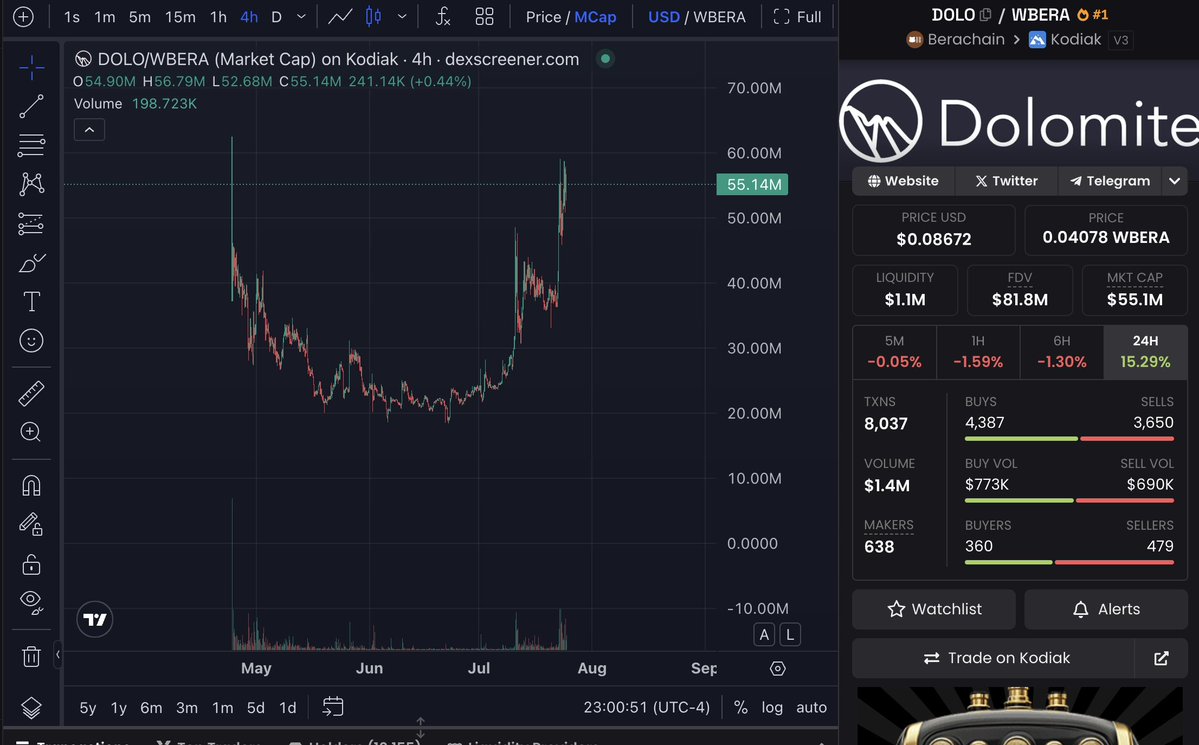Screen dimensions: 1199x745
Task: Open the Dolomite Twitter link
Action: (1006, 181)
